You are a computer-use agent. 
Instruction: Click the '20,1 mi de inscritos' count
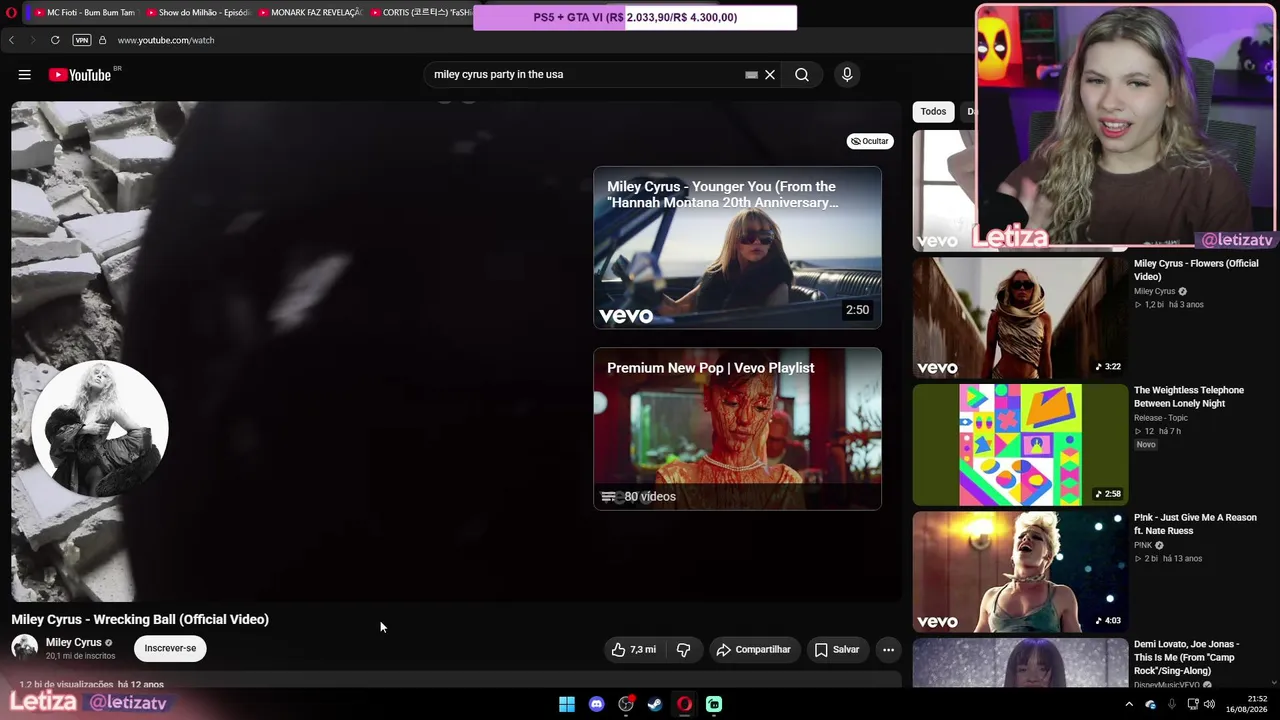pyautogui.click(x=81, y=656)
